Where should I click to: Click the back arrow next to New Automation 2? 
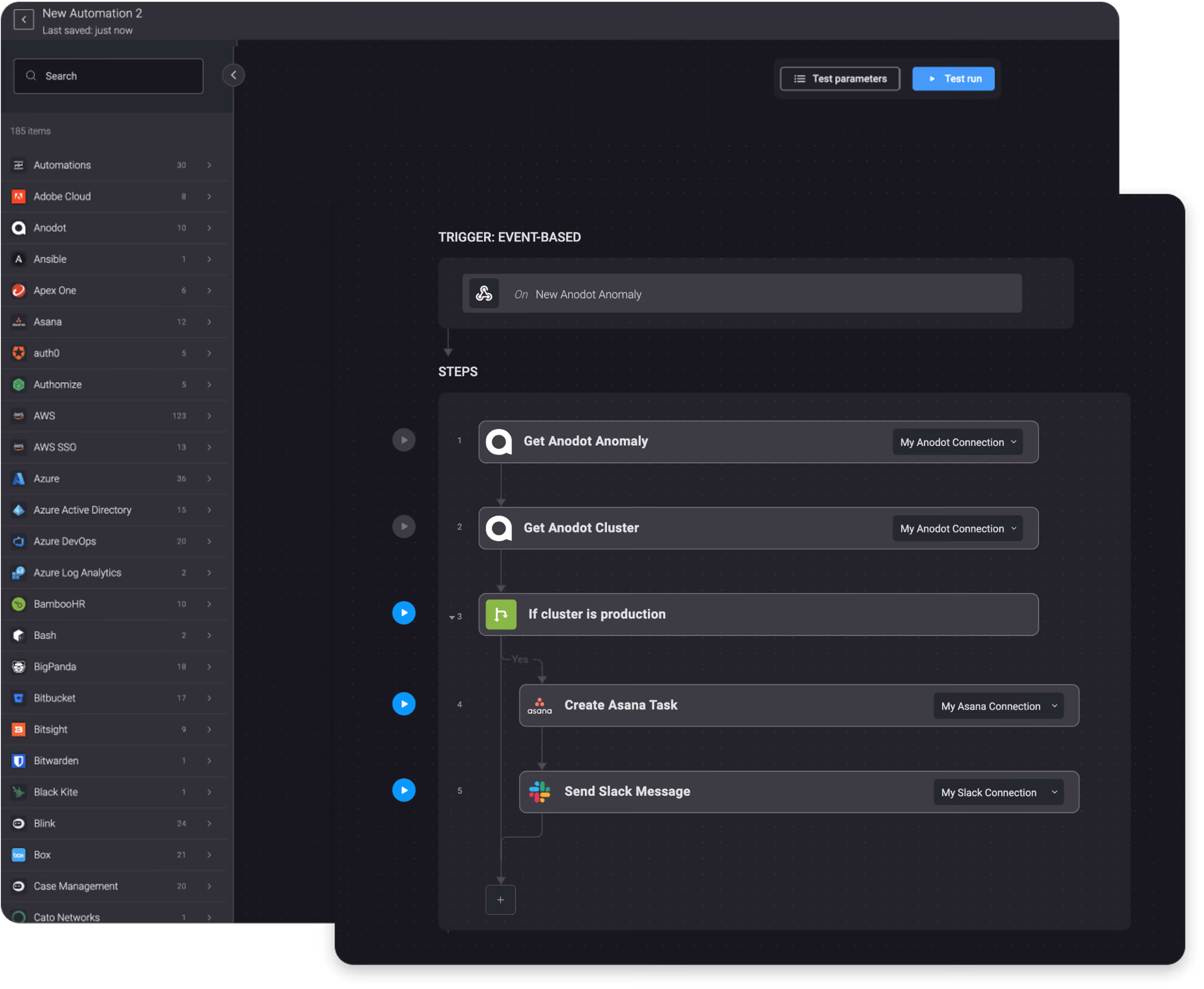pyautogui.click(x=23, y=20)
